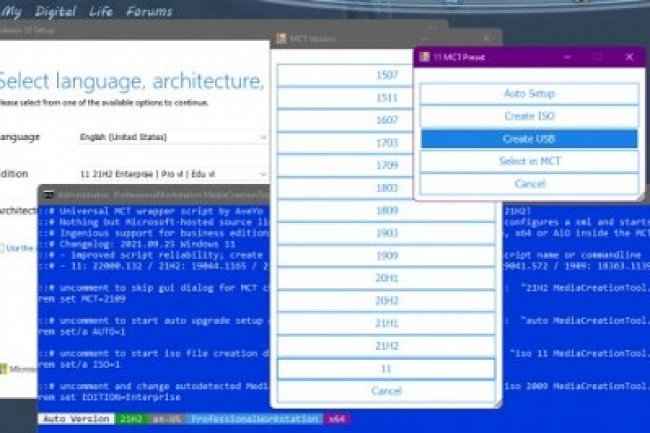Expand the Edition dropdown list

point(172,173)
